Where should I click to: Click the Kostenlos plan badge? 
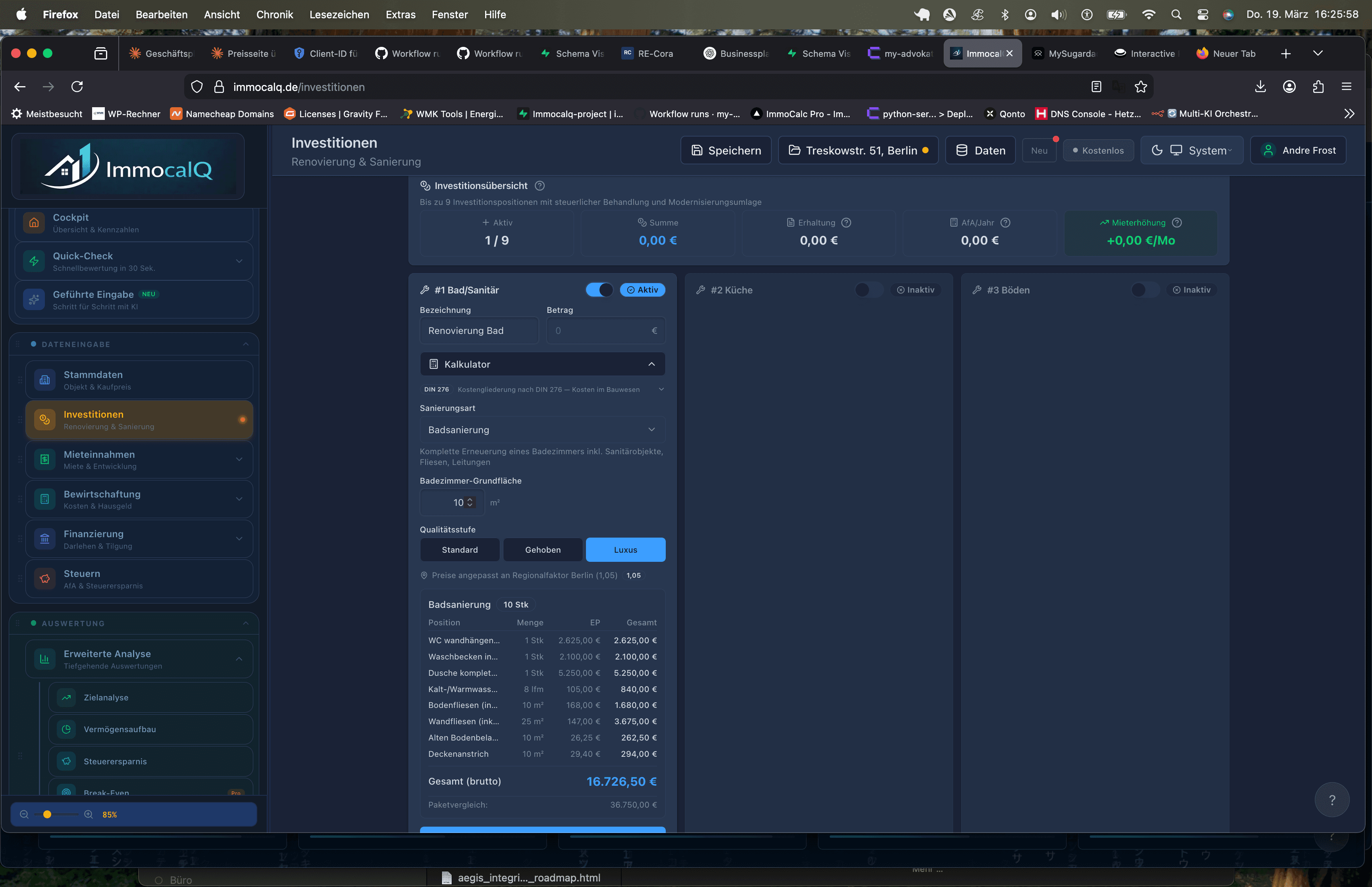click(1098, 150)
